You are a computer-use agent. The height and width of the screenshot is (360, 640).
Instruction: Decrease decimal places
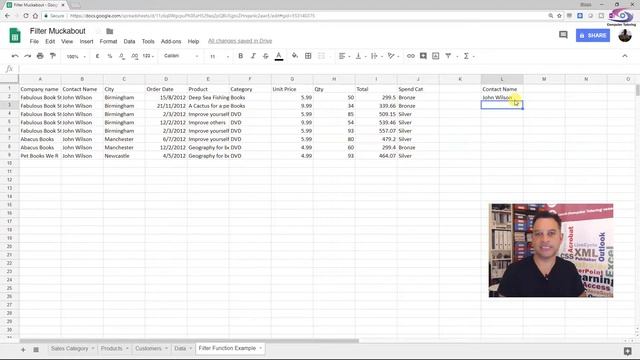pyautogui.click(x=122, y=56)
